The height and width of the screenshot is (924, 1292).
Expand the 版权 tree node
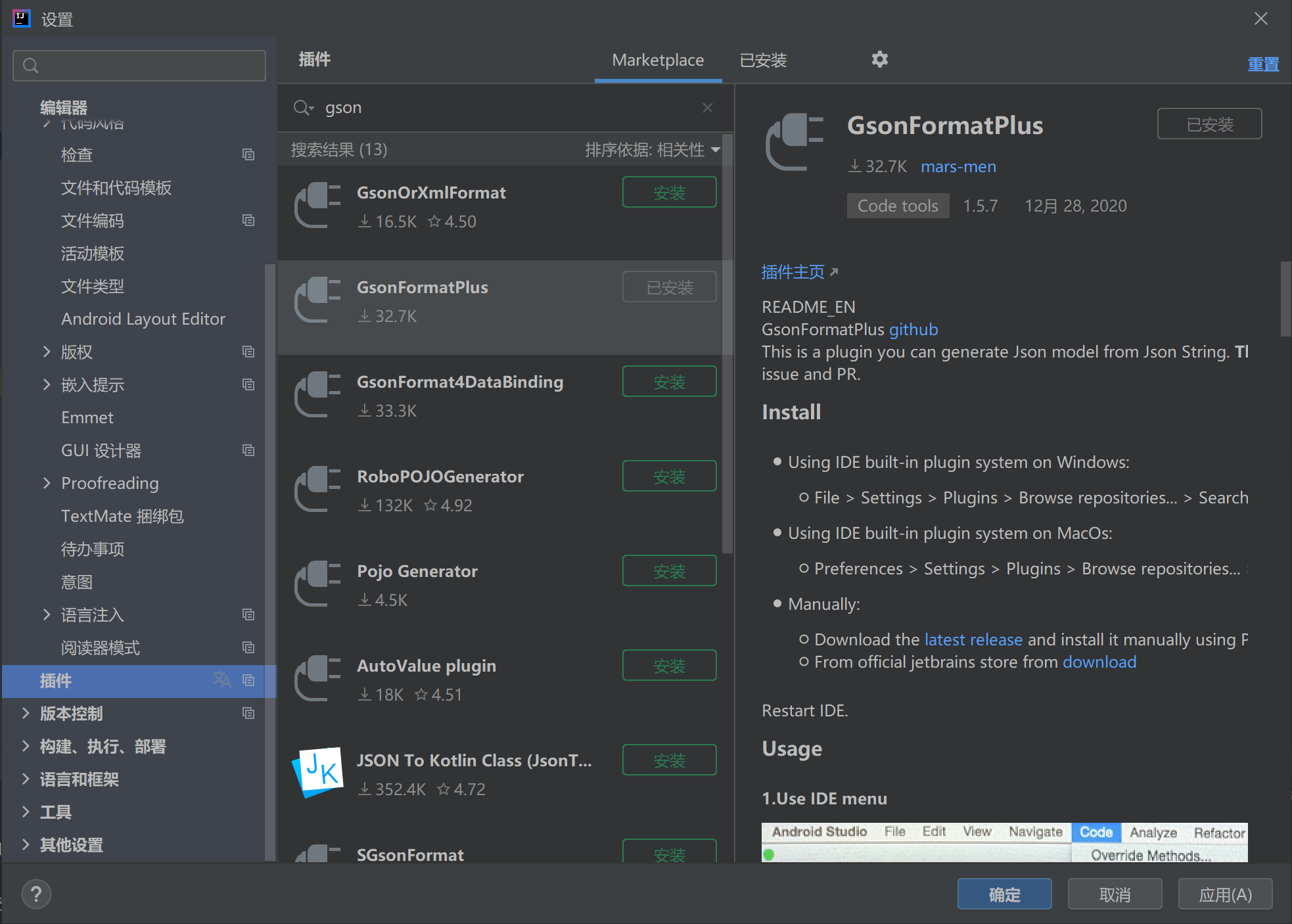click(46, 352)
